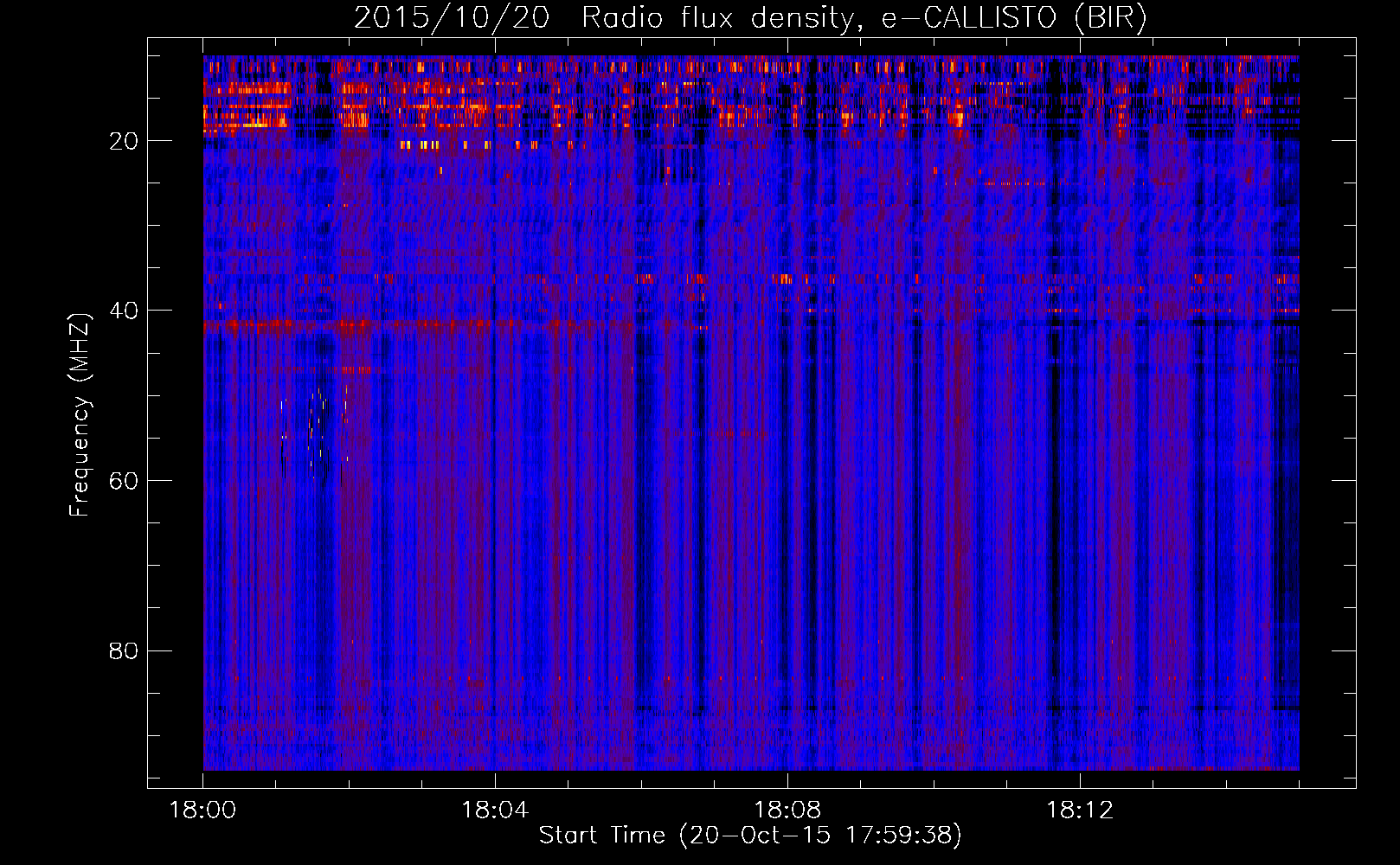Click the 40 MHz frequency tick label
This screenshot has width=1400, height=865.
(x=125, y=311)
